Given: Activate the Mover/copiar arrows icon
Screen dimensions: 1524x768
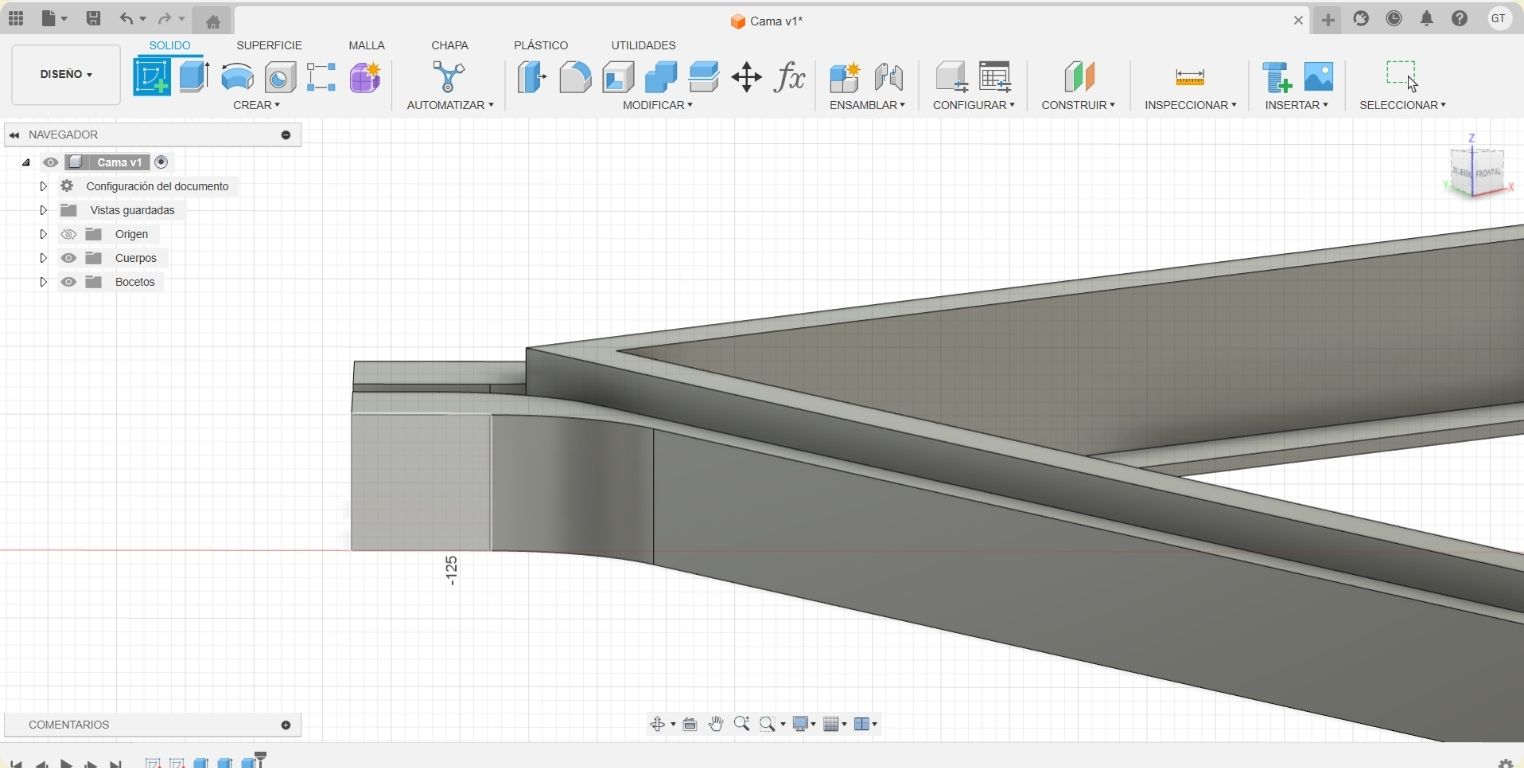Looking at the screenshot, I should [x=747, y=77].
